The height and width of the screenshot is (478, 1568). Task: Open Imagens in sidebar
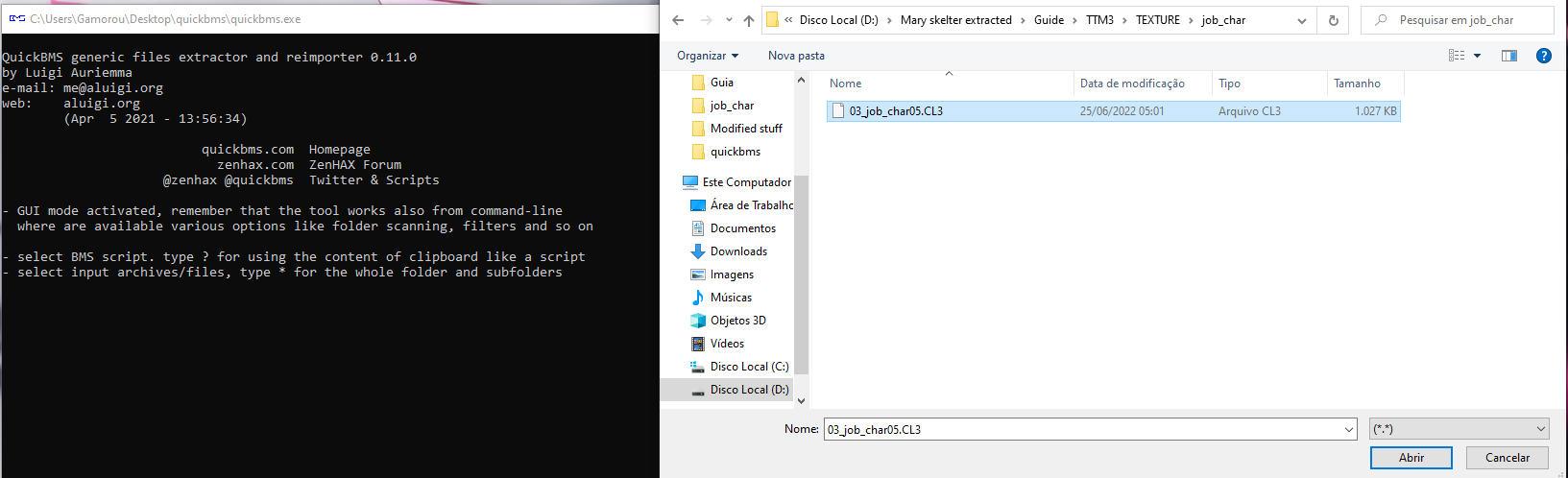pos(732,275)
